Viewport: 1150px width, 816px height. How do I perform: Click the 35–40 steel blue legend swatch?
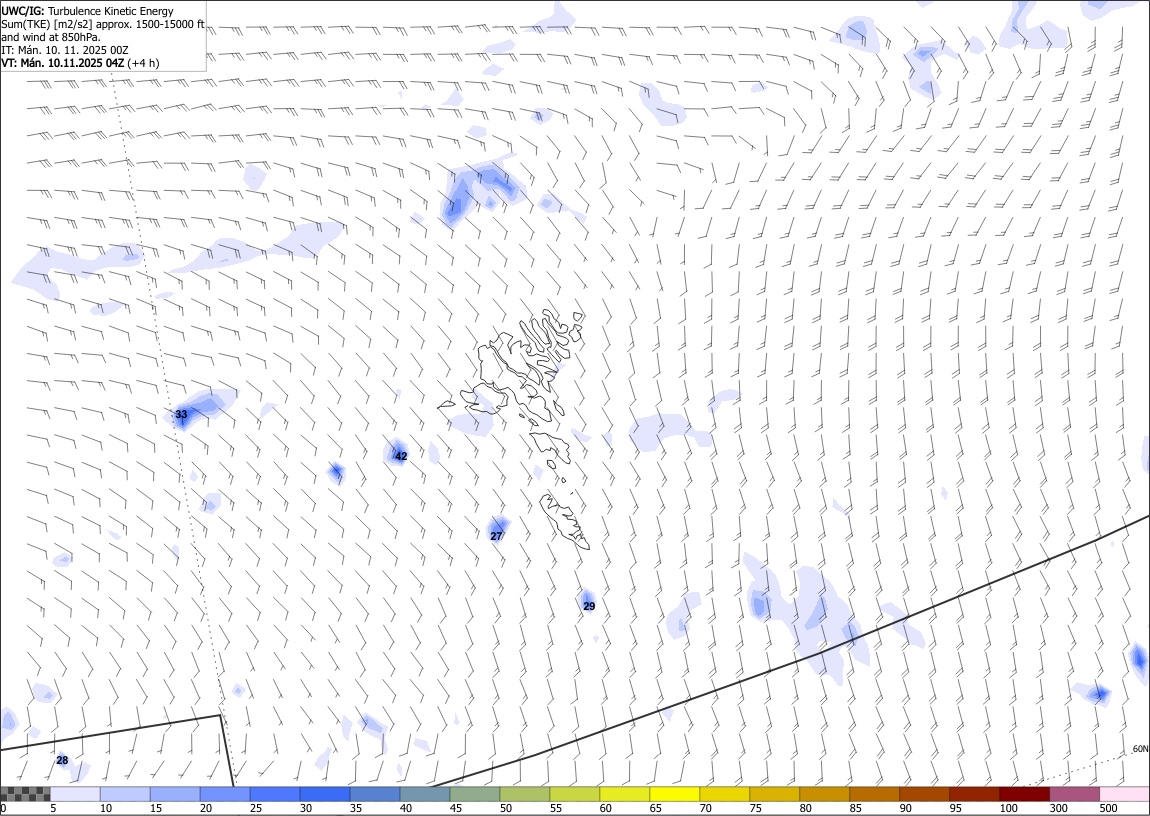pyautogui.click(x=375, y=794)
